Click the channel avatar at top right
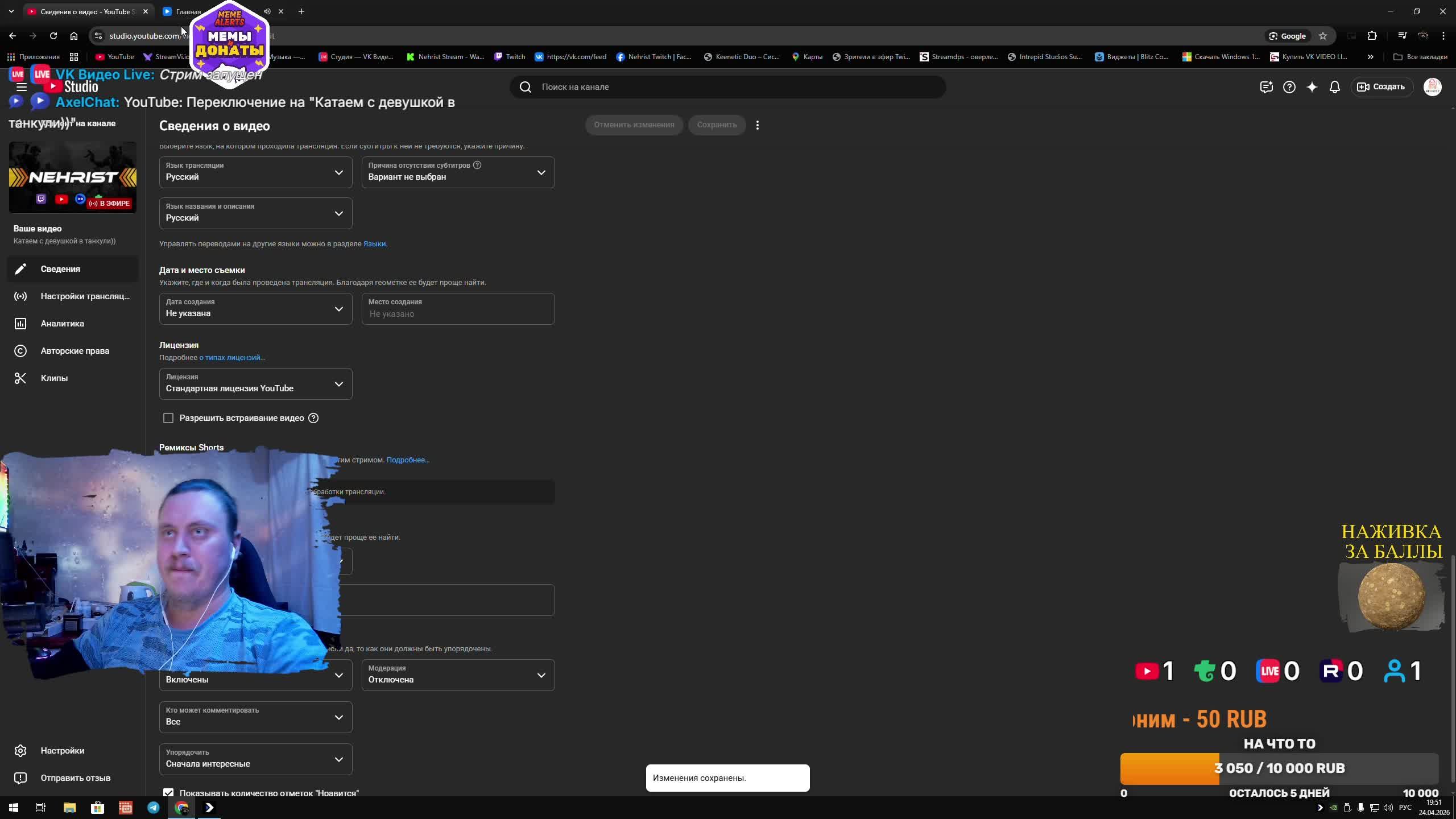Screen dimensions: 1456x819 [x=1432, y=87]
